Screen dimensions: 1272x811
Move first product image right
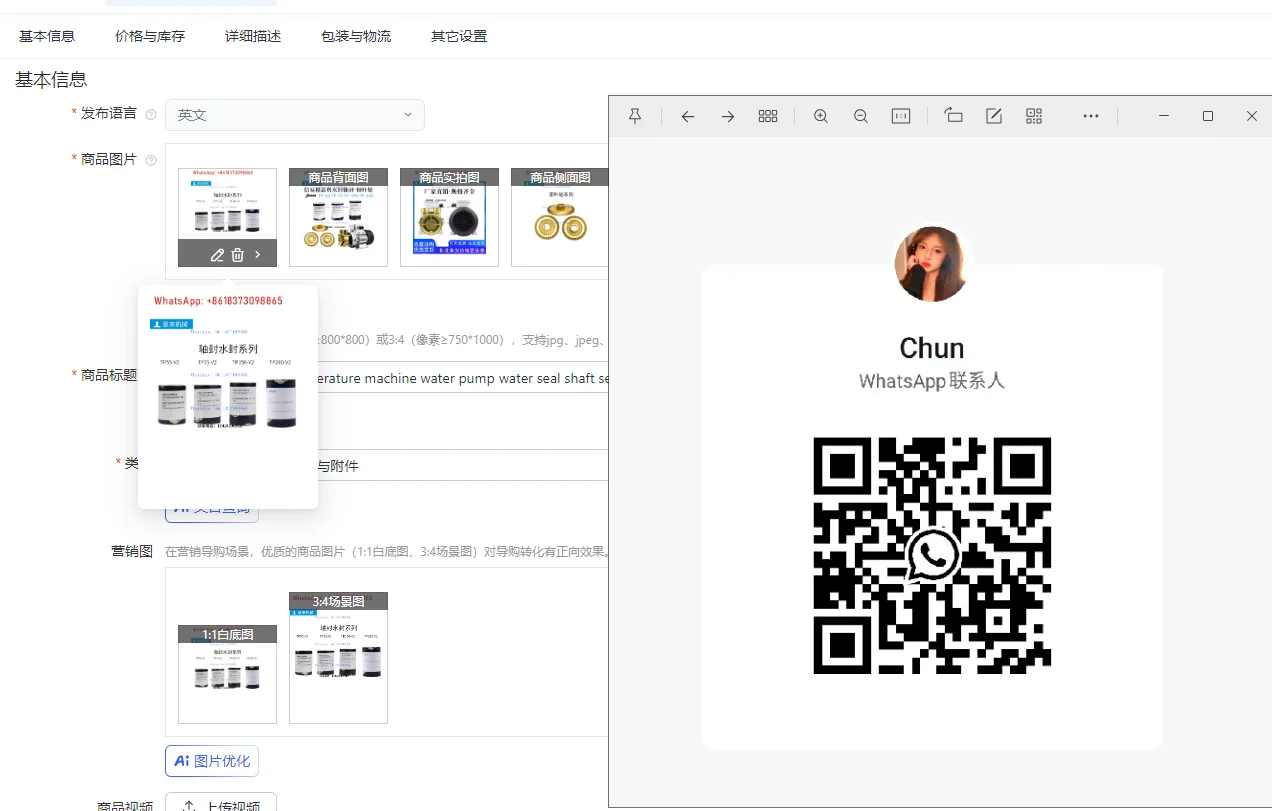click(257, 255)
